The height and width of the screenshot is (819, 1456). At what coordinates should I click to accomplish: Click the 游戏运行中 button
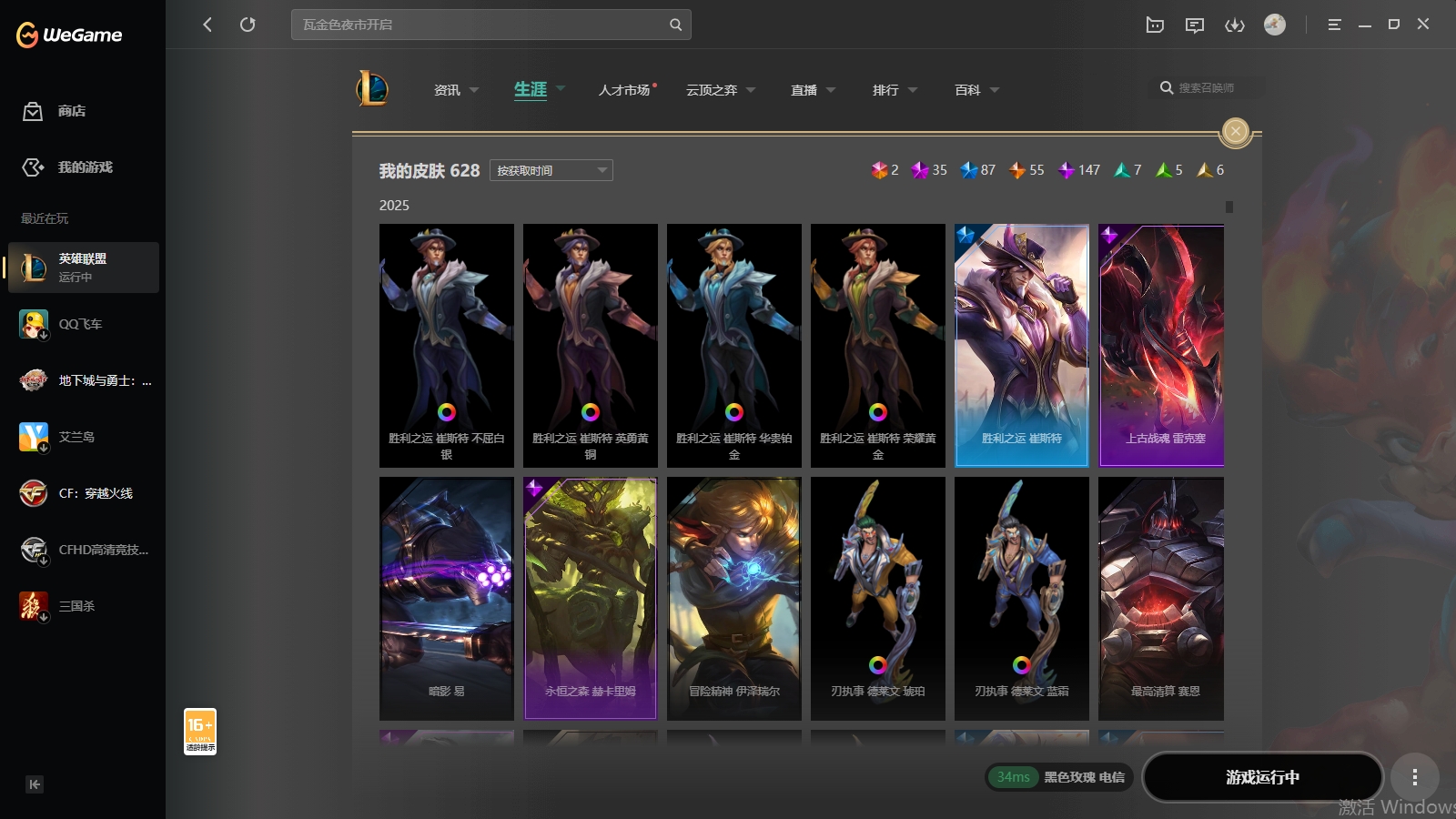1263,777
